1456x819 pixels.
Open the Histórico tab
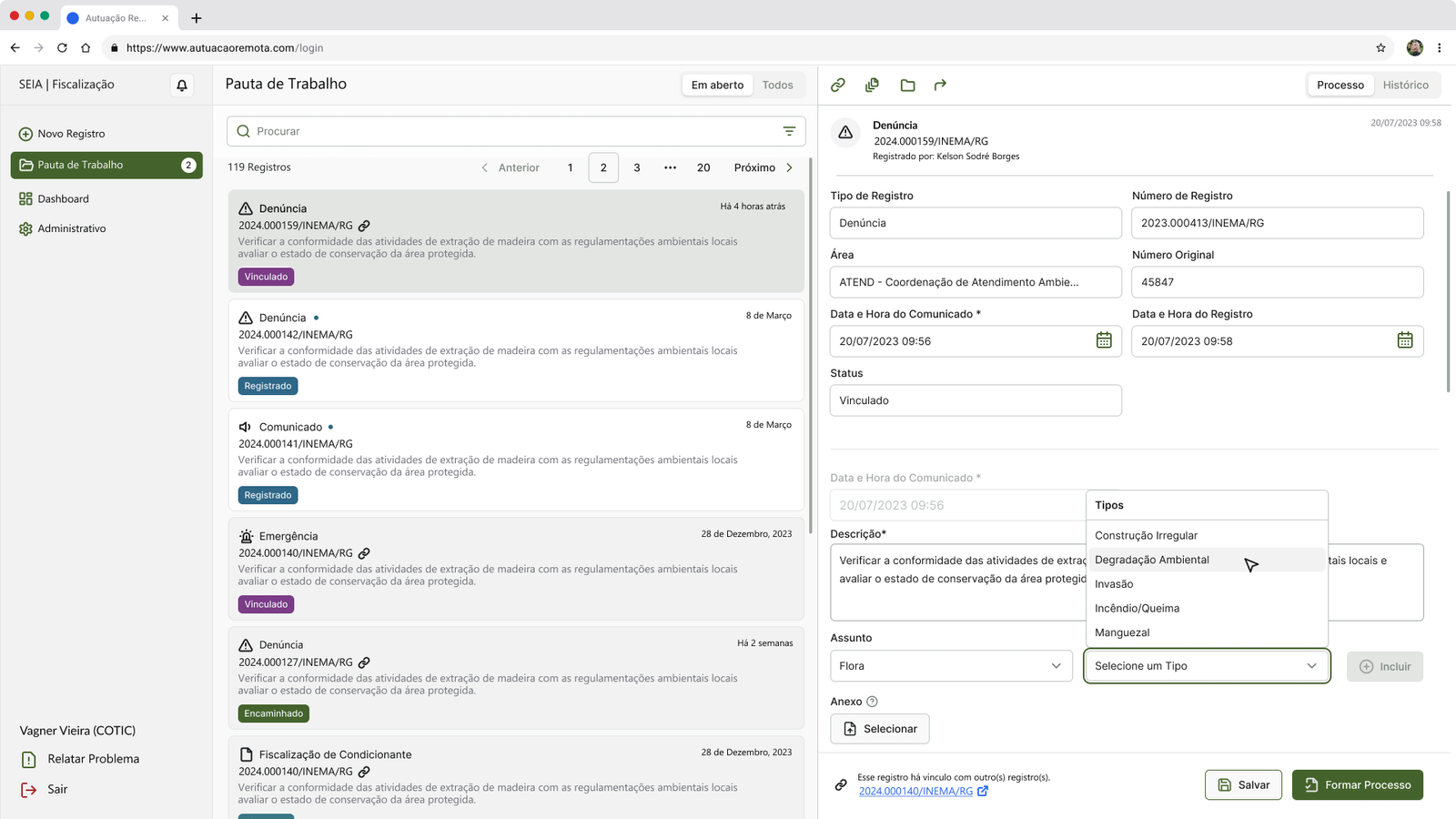[1405, 85]
